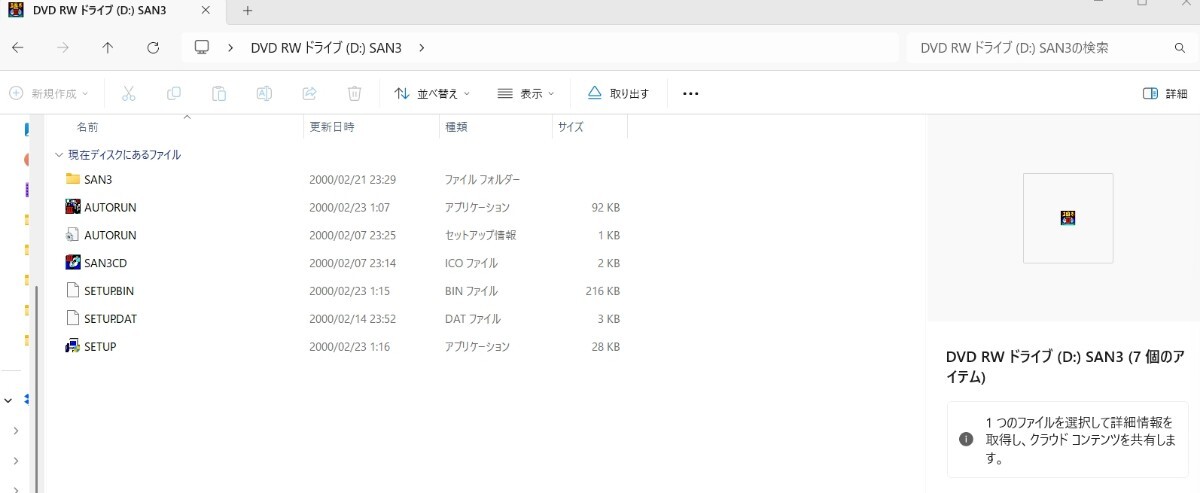The image size is (1200, 493).
Task: Click the date 2000/02/23 1:07
Action: [x=349, y=207]
